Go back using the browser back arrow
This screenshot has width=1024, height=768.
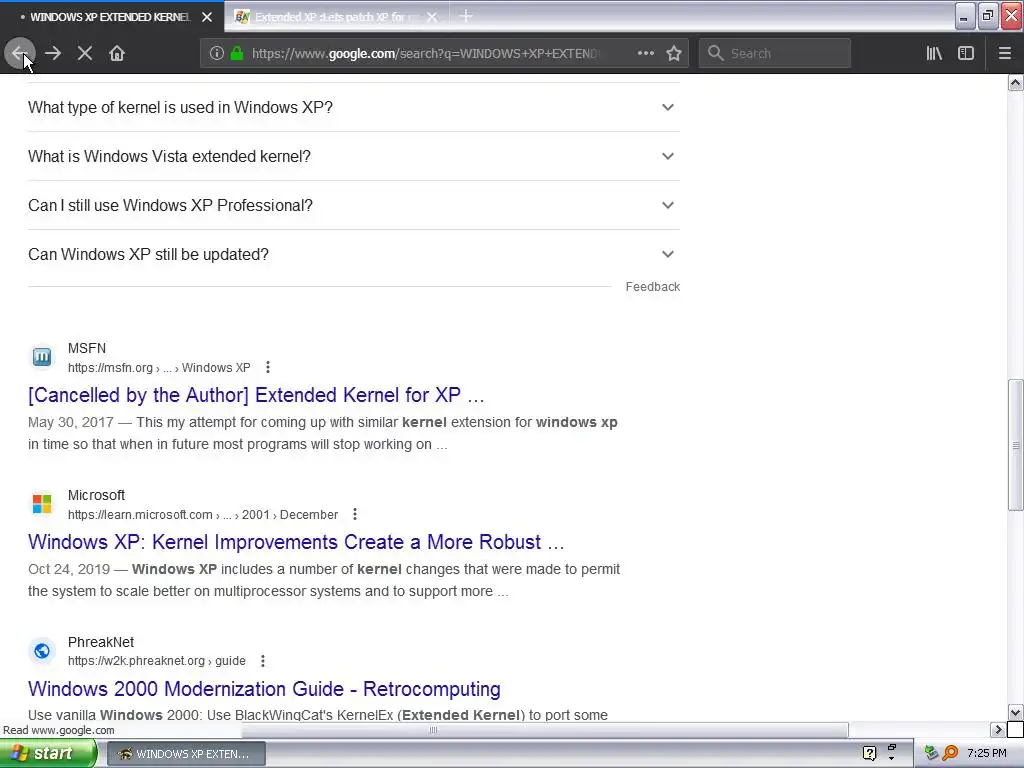[x=20, y=53]
